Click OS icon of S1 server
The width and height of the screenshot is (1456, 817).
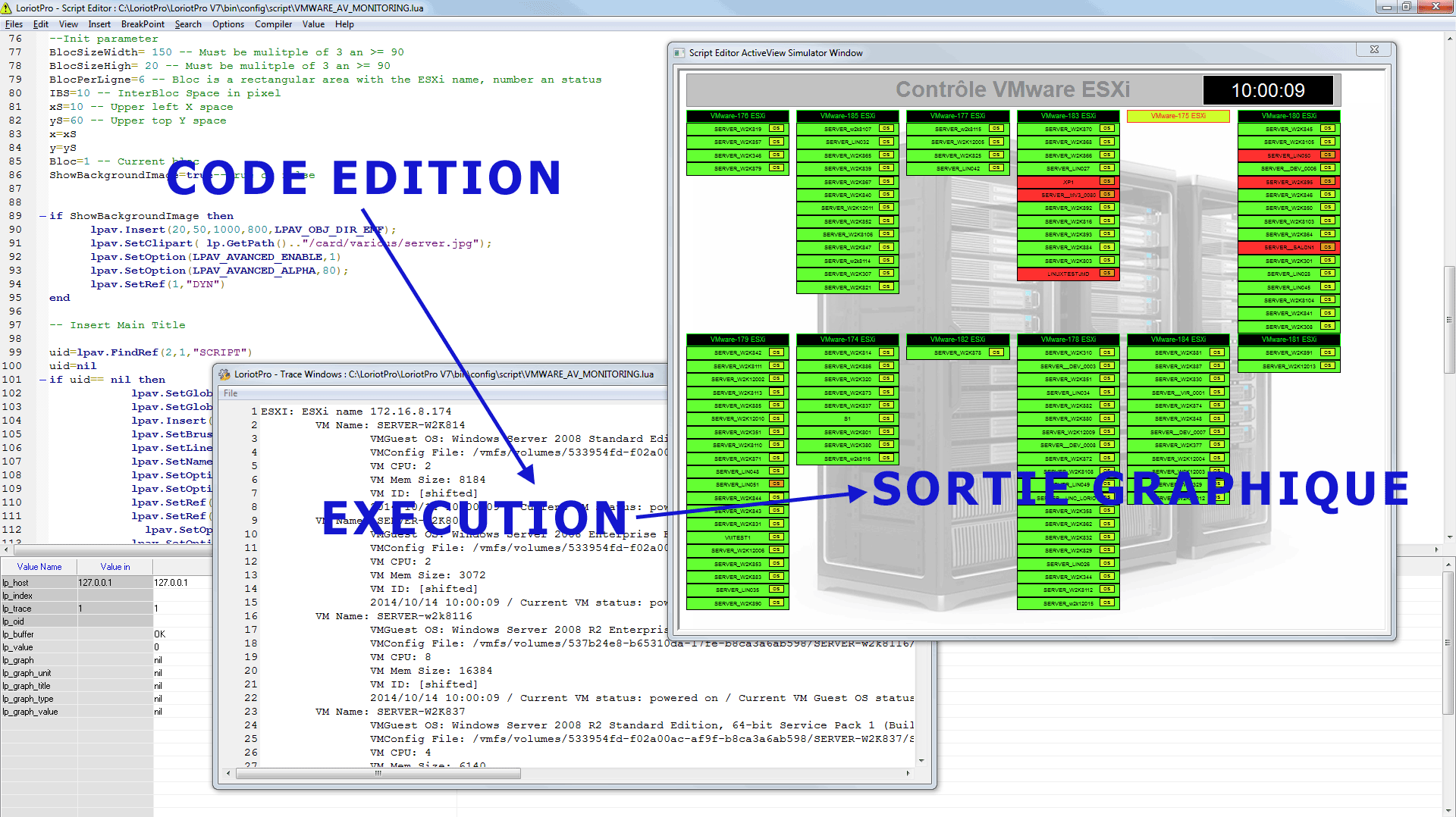(x=886, y=418)
